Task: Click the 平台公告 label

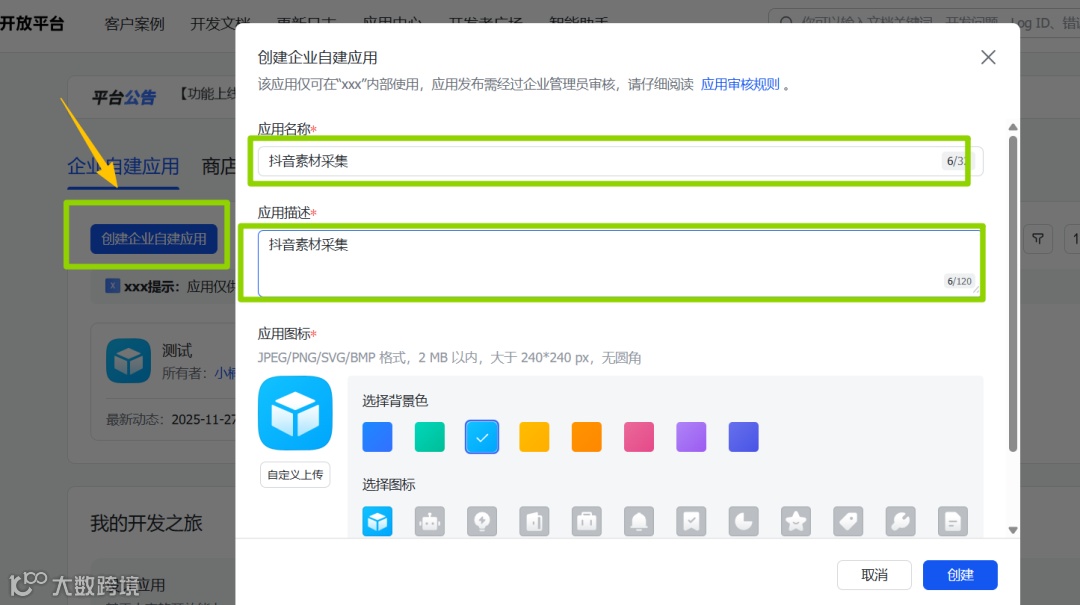Action: (125, 98)
